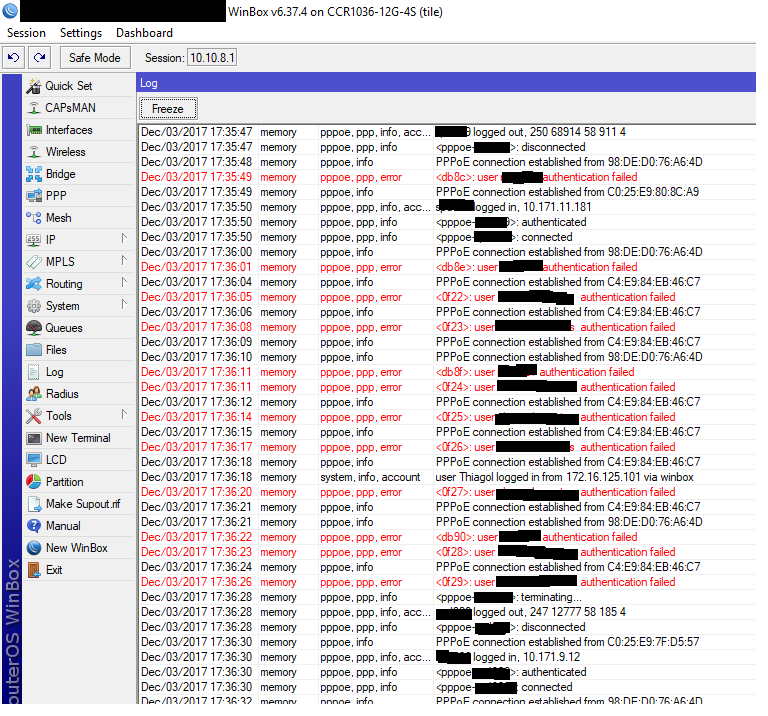The width and height of the screenshot is (768, 716).
Task: Click the Exit door icon
Action: [34, 570]
